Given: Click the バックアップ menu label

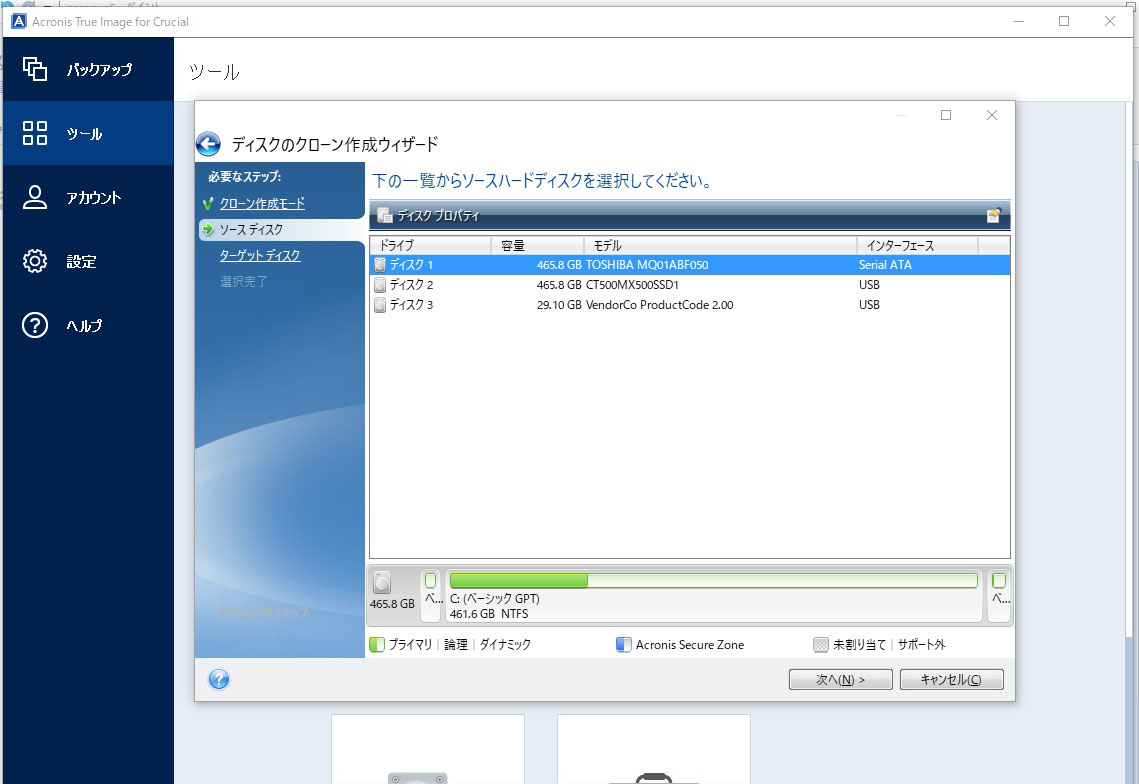Looking at the screenshot, I should click(100, 70).
